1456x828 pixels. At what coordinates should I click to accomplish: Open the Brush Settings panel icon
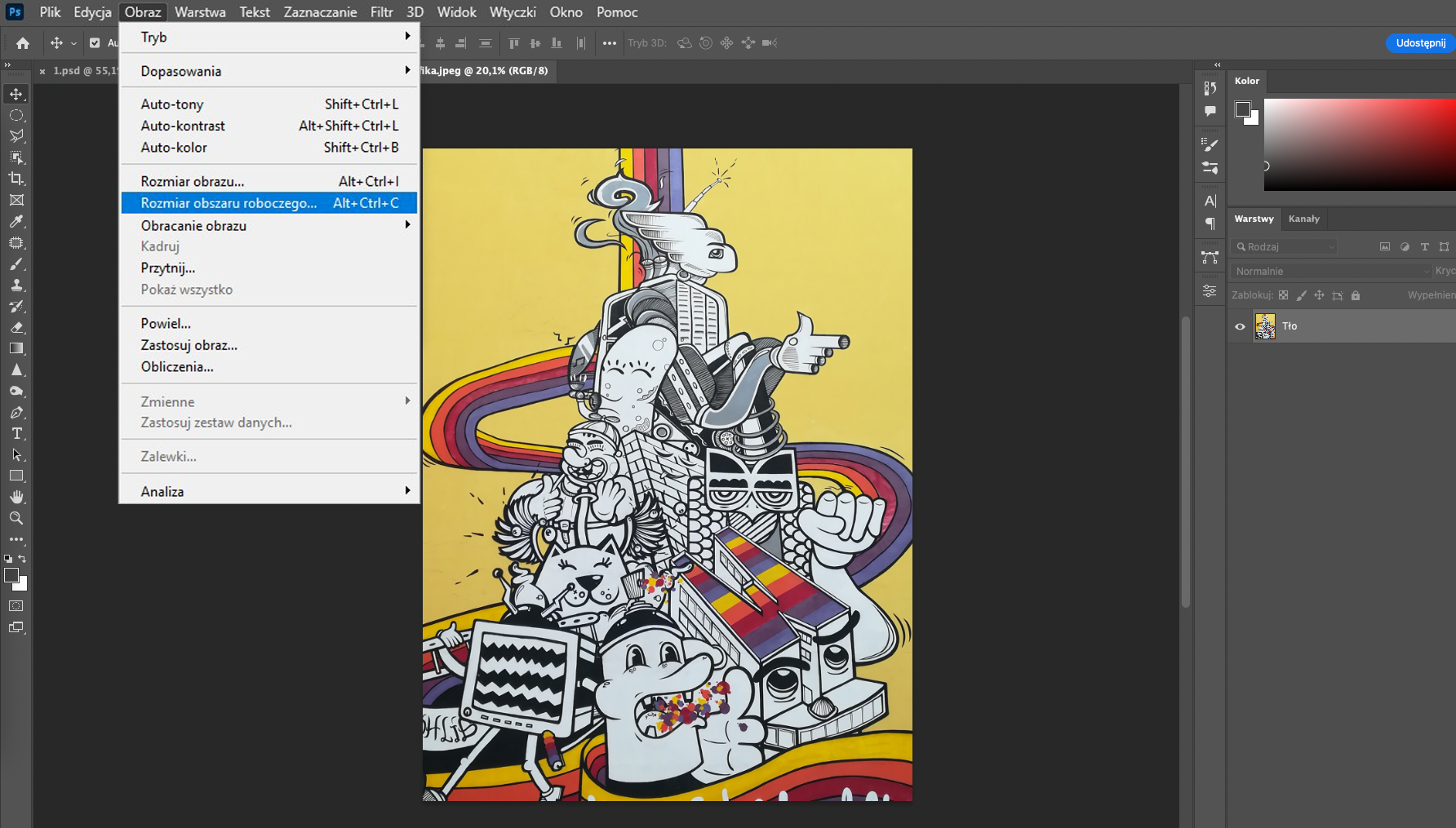1210,144
